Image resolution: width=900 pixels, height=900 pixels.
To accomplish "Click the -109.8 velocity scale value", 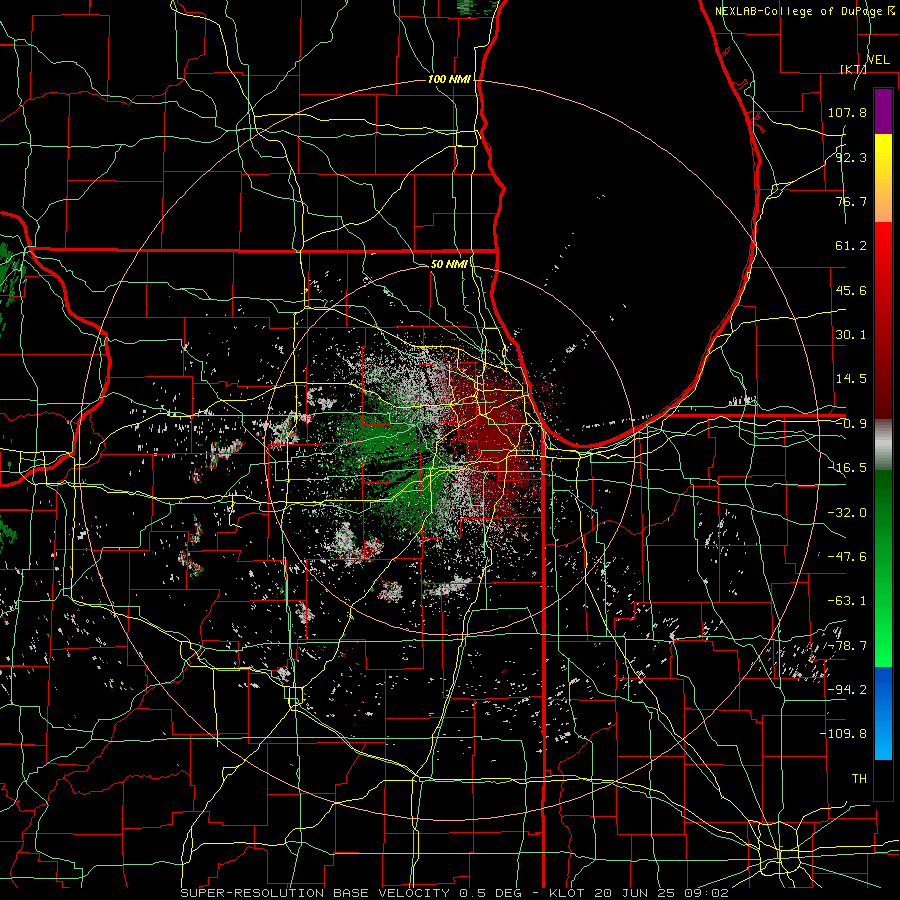I will coord(843,734).
